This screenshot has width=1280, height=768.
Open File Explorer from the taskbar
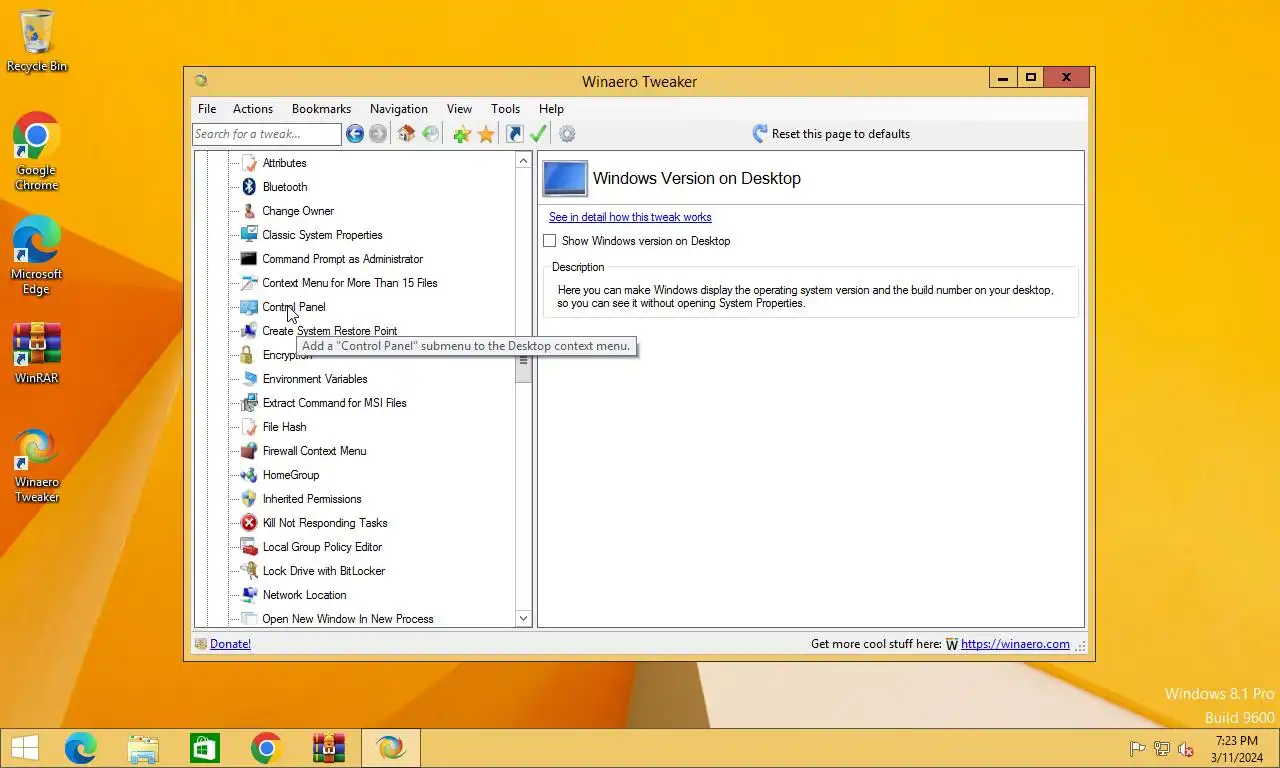[143, 748]
